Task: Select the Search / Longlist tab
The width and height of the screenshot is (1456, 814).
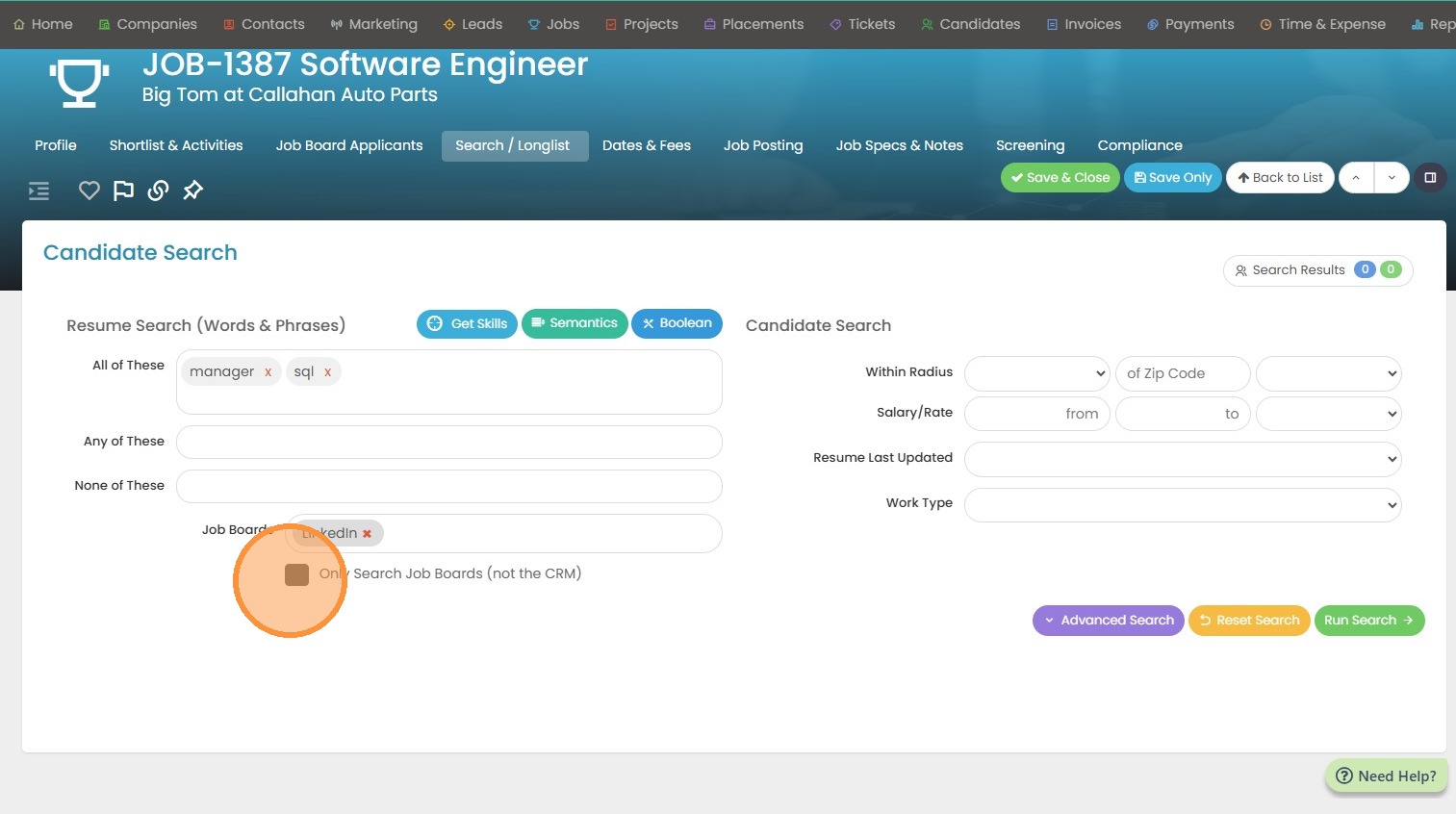Action: 515,146
